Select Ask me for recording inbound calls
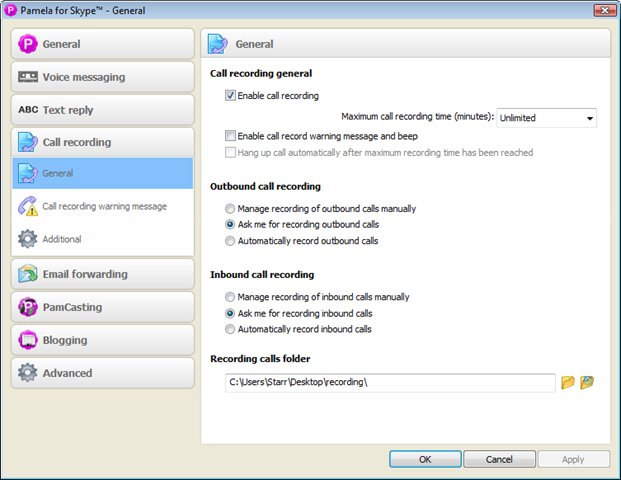The height and width of the screenshot is (480, 621). point(230,313)
